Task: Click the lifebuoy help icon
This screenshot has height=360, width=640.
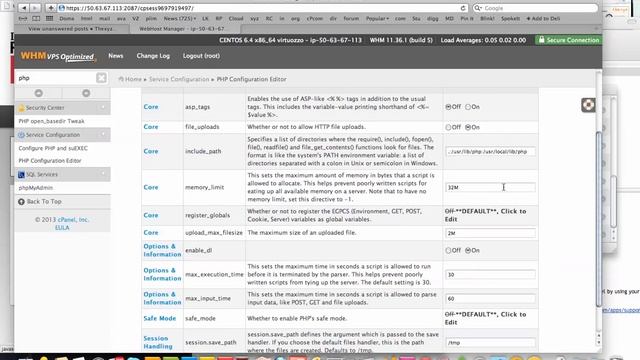Action: pos(588,105)
